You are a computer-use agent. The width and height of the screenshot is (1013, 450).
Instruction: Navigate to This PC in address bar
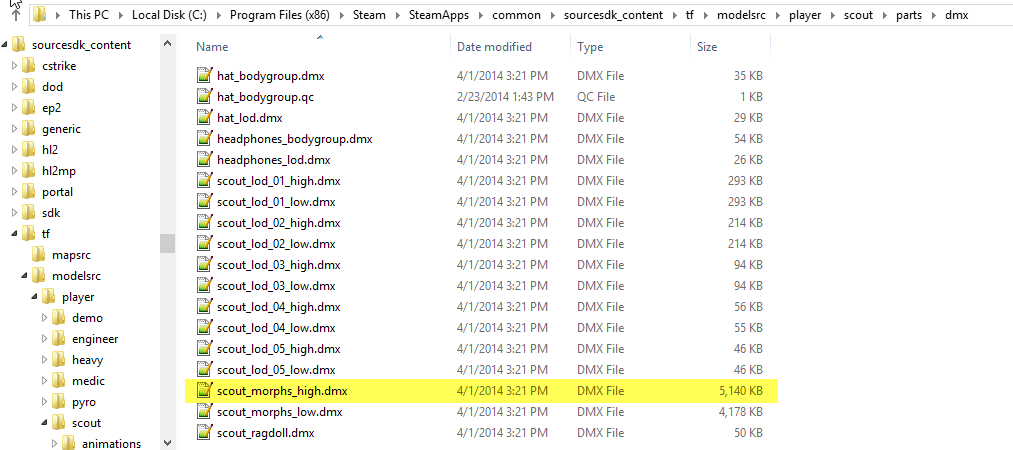pyautogui.click(x=90, y=15)
